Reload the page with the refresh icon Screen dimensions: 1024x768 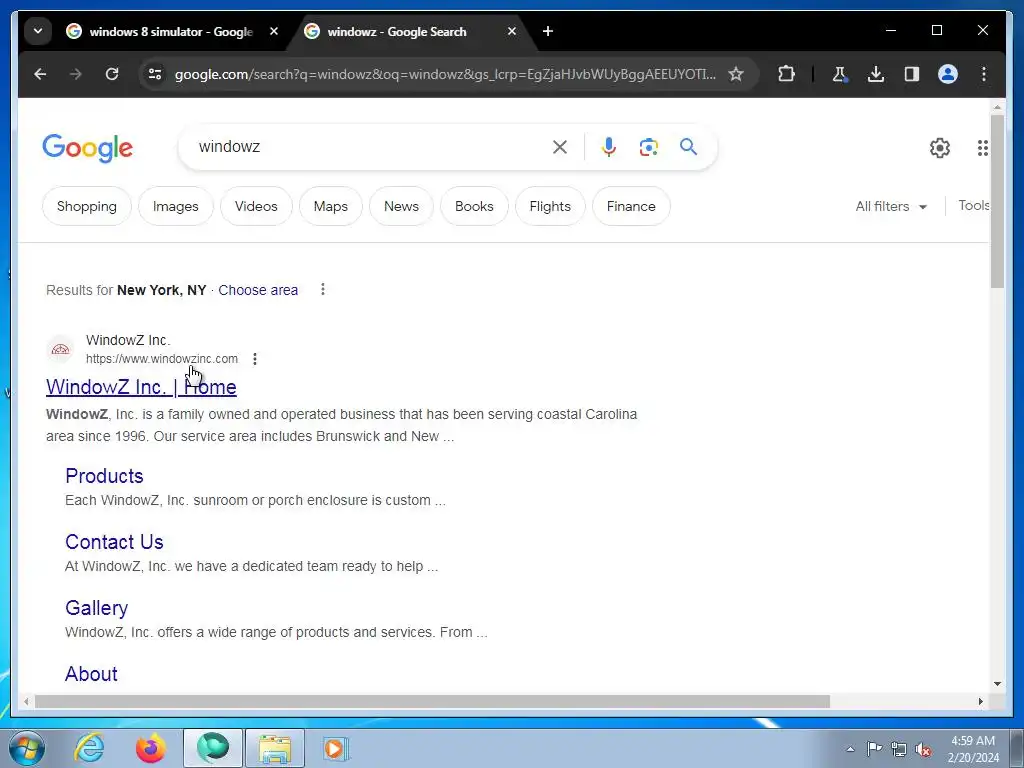click(112, 74)
